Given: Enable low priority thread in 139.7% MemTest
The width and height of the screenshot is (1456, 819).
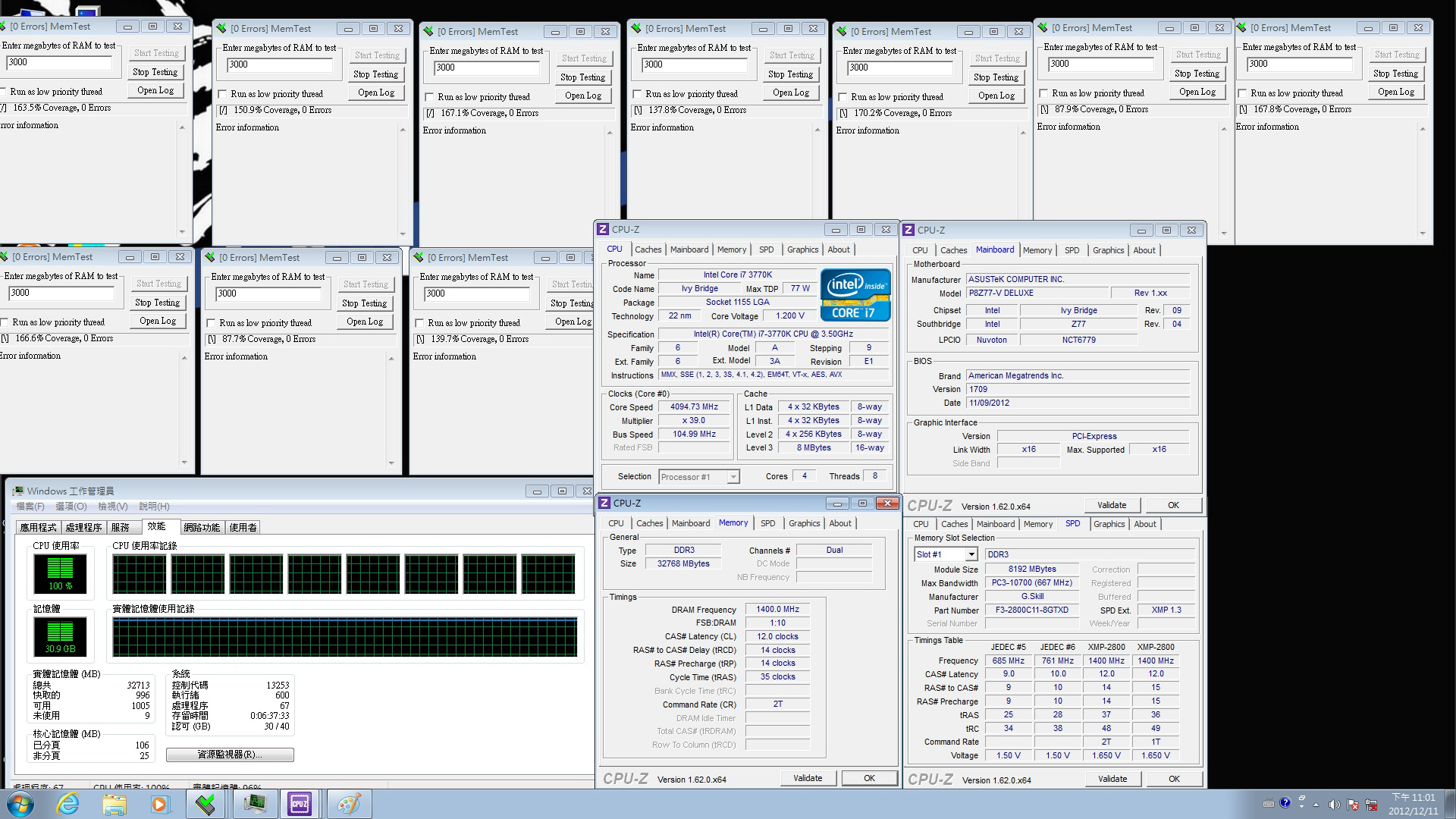Looking at the screenshot, I should click(419, 323).
